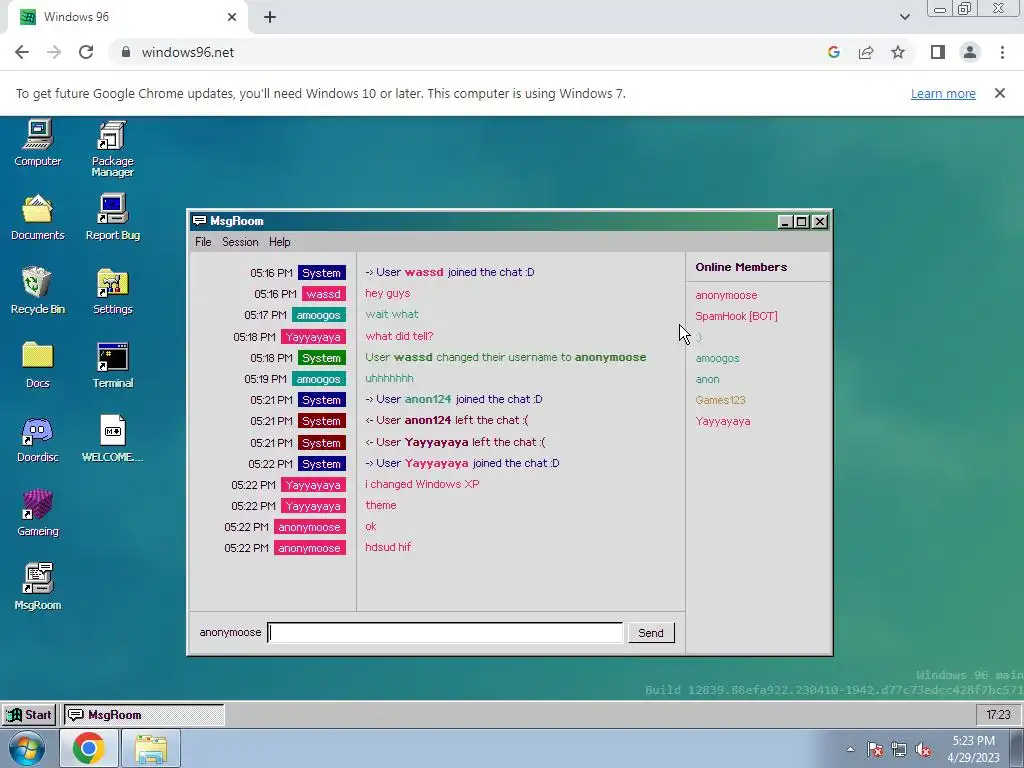Select Yayyayaya in Online Members list
The image size is (1024, 768).
tap(723, 421)
